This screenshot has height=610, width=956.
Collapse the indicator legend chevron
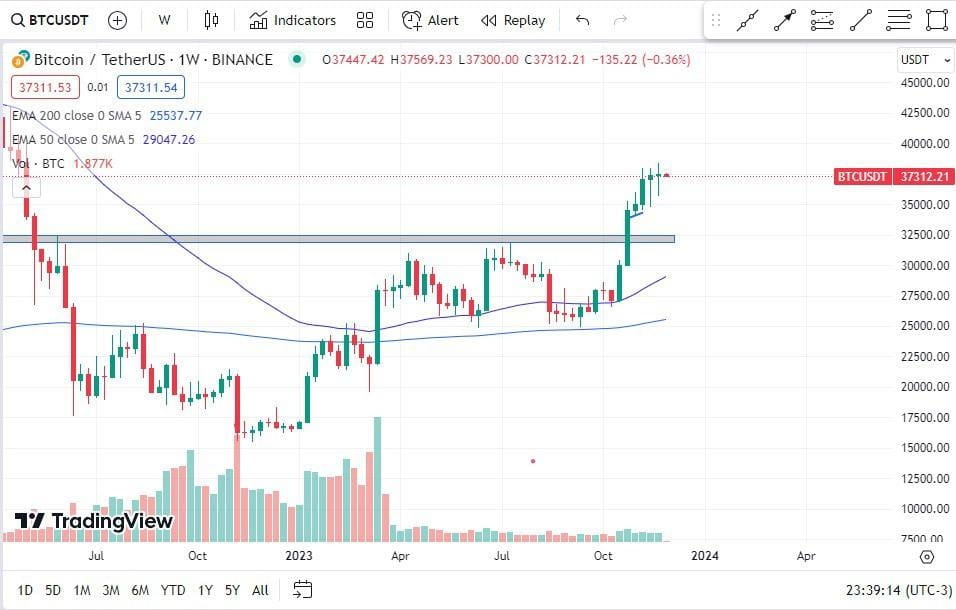26,185
